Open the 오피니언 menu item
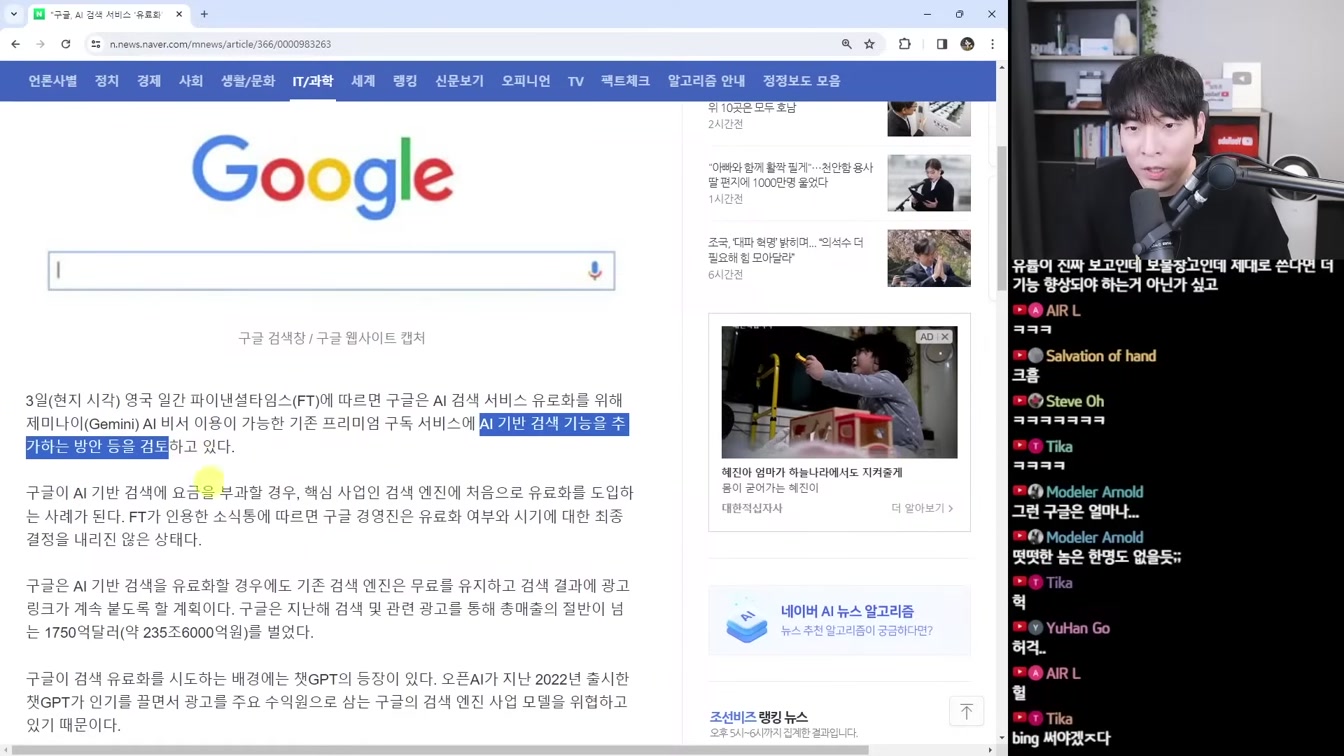Image resolution: width=1344 pixels, height=756 pixels. [526, 81]
